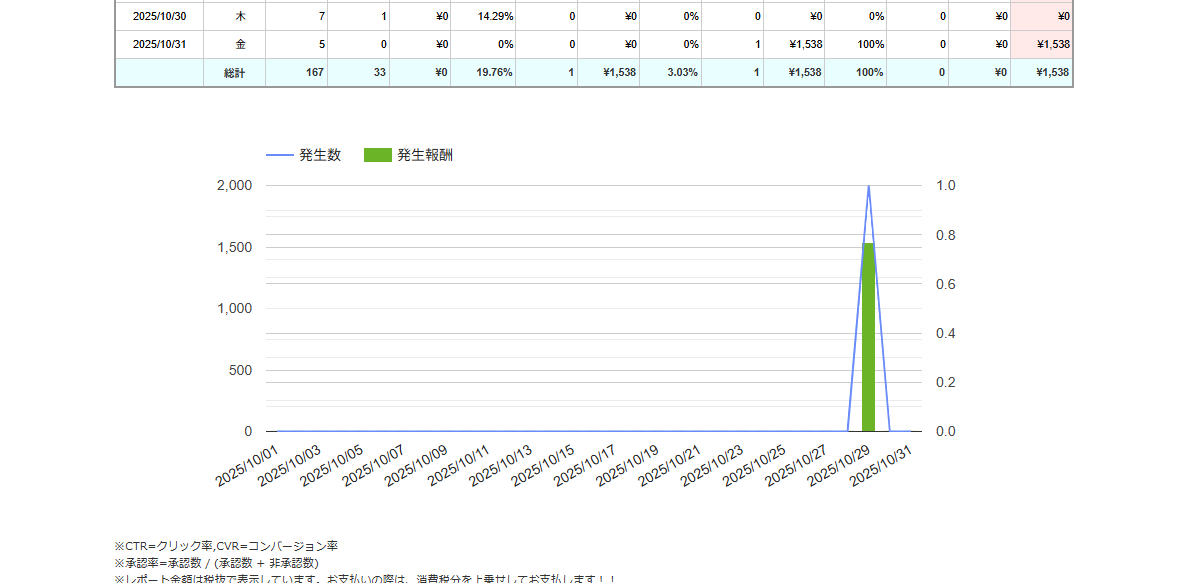The width and height of the screenshot is (1203, 583).
Task: Click the blue 発生数 legend line marker
Action: click(x=279, y=155)
